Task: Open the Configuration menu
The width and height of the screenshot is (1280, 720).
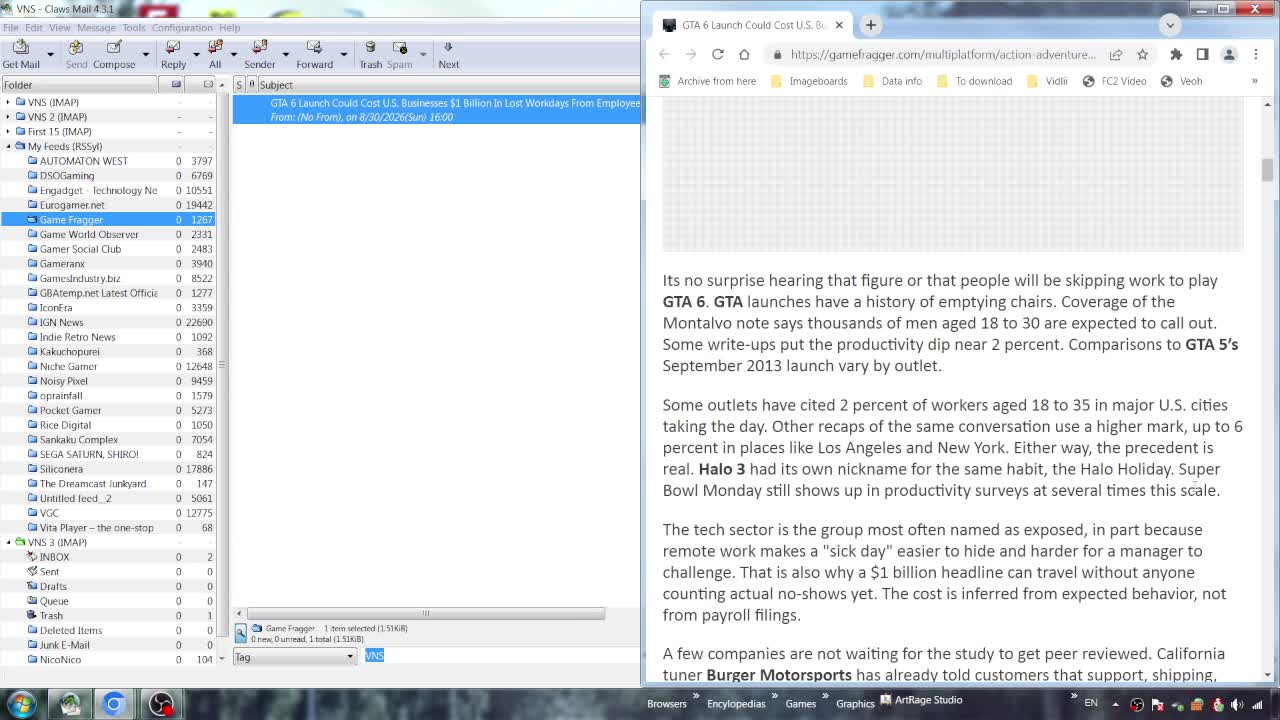Action: [182, 28]
